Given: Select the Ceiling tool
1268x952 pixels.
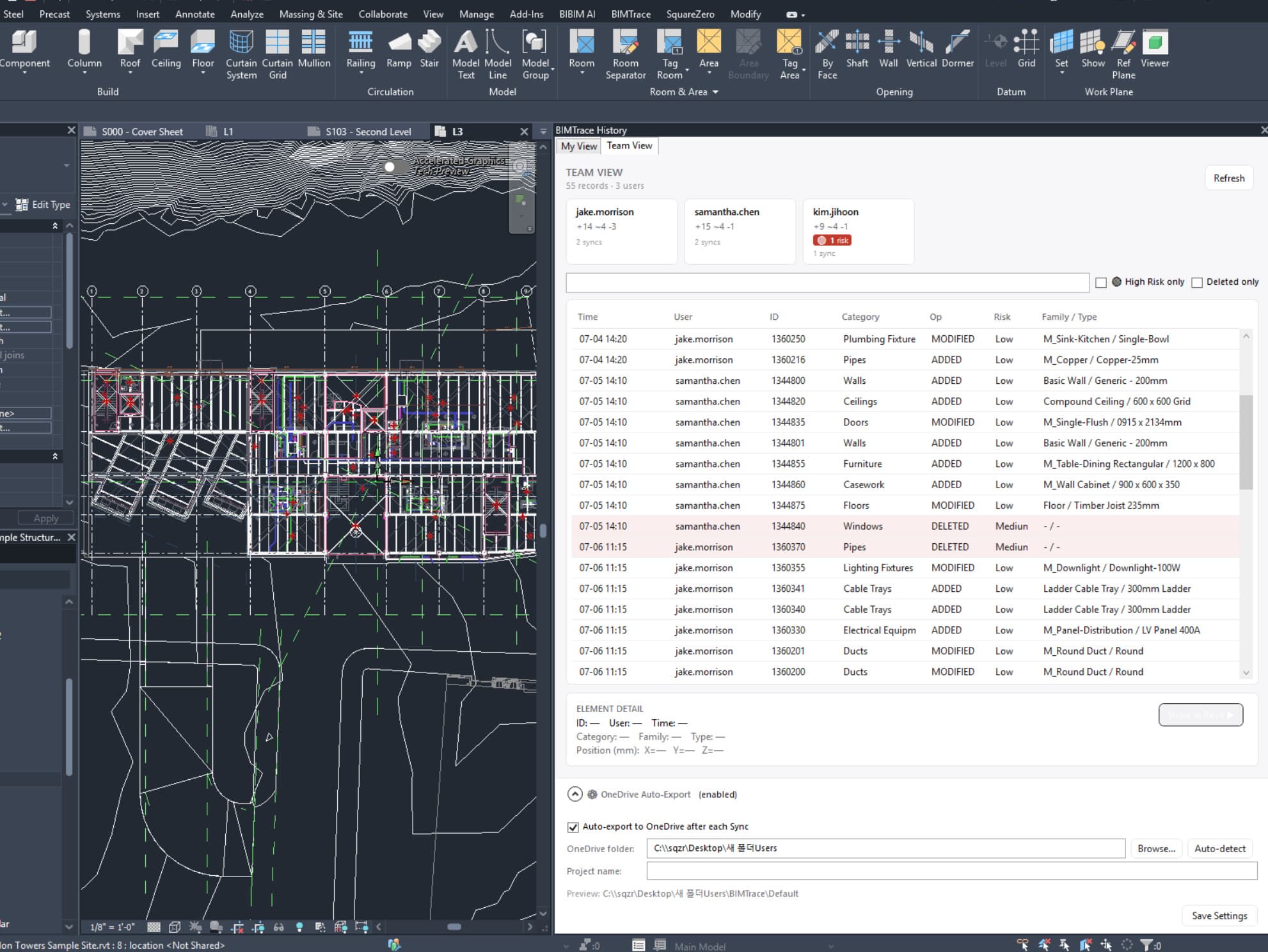Looking at the screenshot, I should coord(166,50).
